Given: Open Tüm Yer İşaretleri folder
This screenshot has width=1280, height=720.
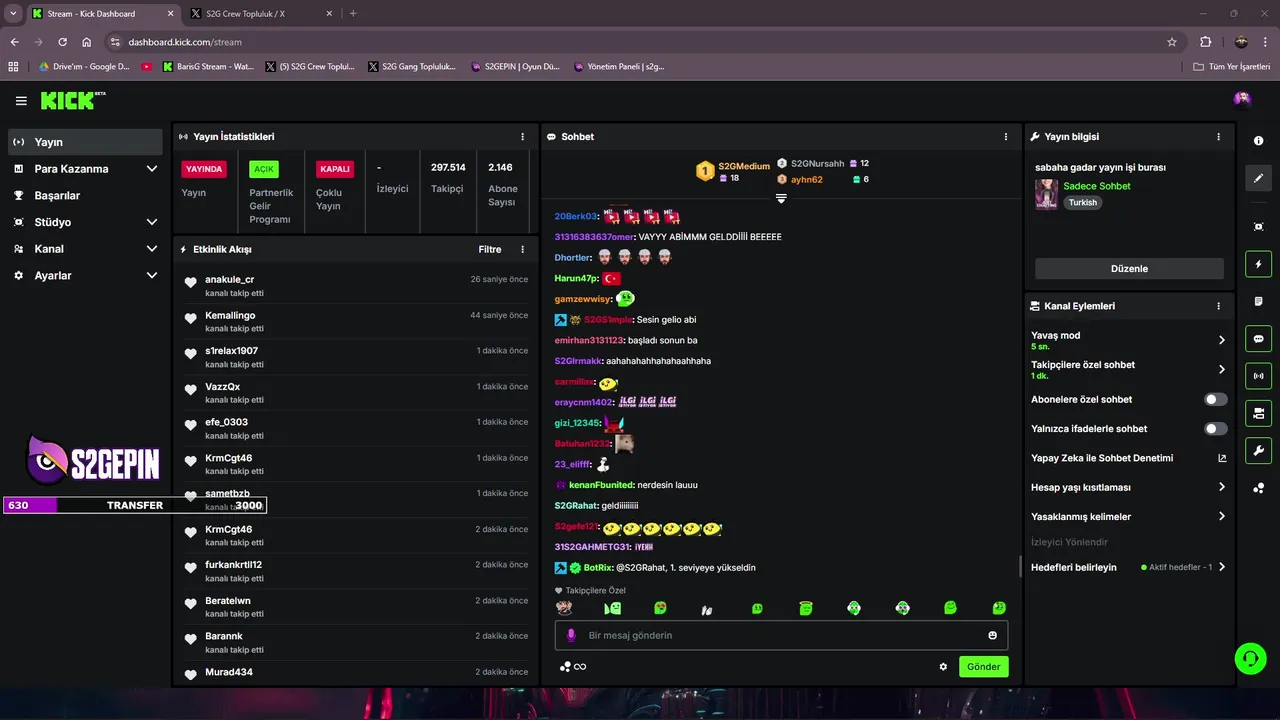Looking at the screenshot, I should pyautogui.click(x=1232, y=67).
